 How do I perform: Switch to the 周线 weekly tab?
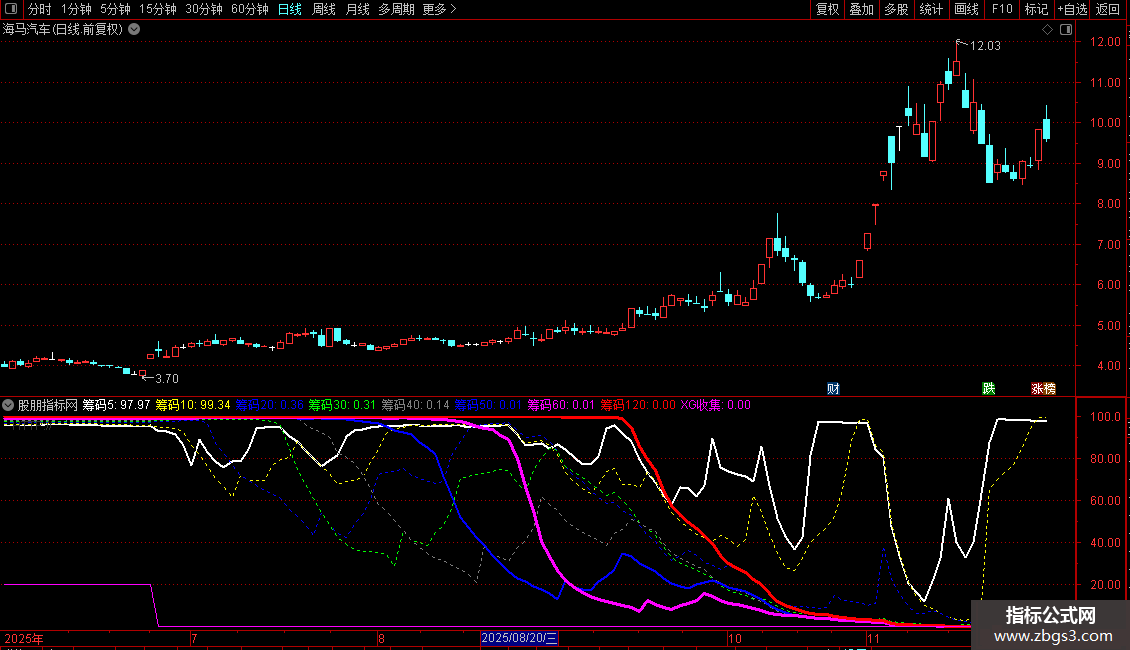click(323, 10)
